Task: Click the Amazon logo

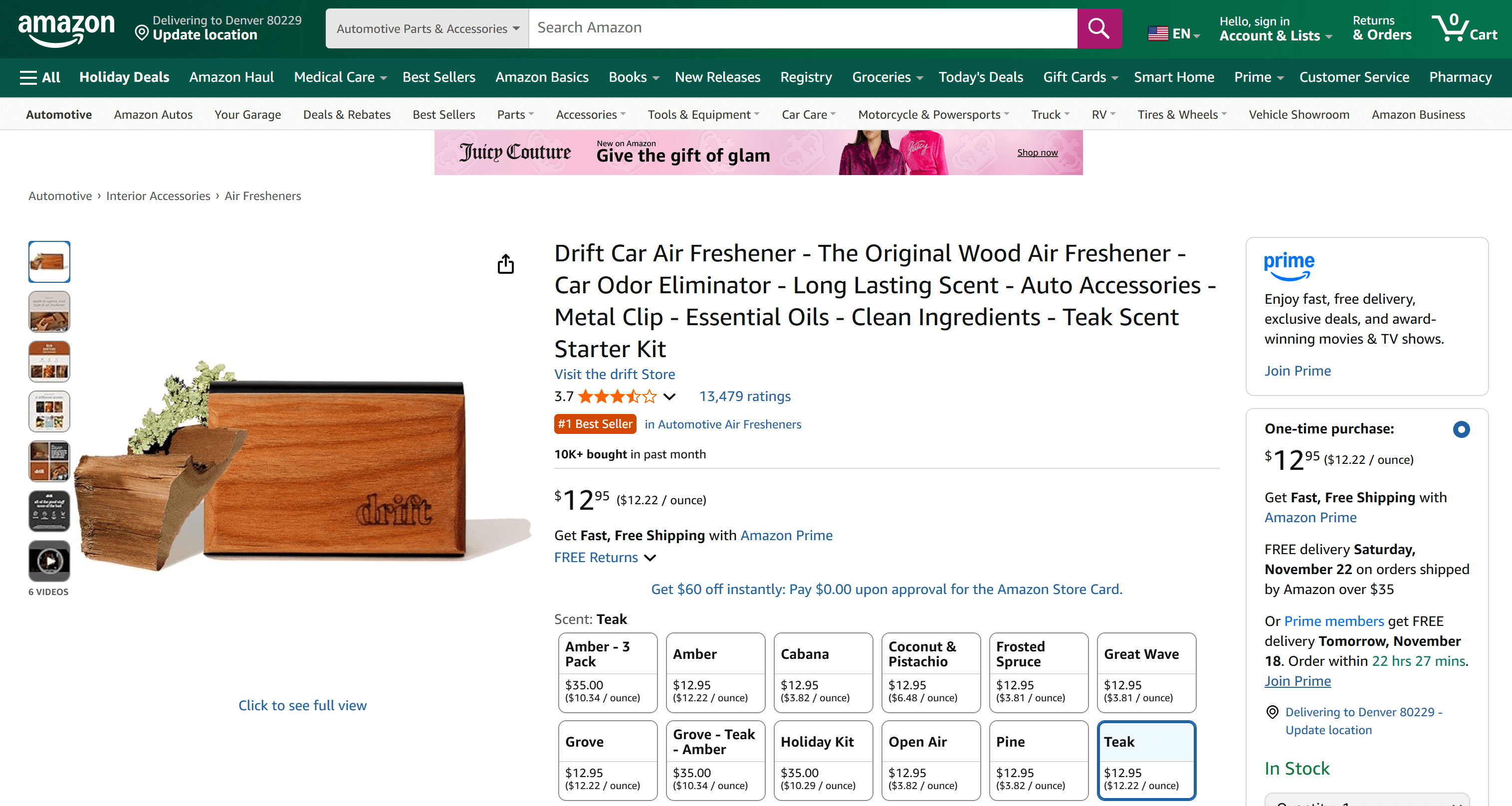Action: click(66, 28)
